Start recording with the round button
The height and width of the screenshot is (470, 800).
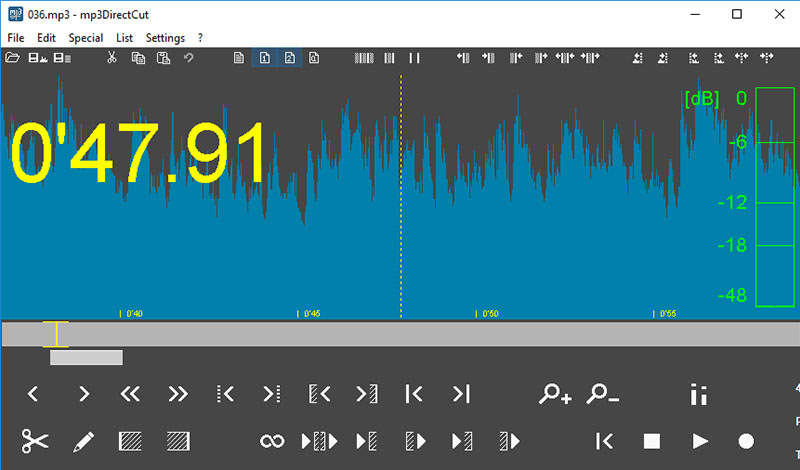(746, 441)
